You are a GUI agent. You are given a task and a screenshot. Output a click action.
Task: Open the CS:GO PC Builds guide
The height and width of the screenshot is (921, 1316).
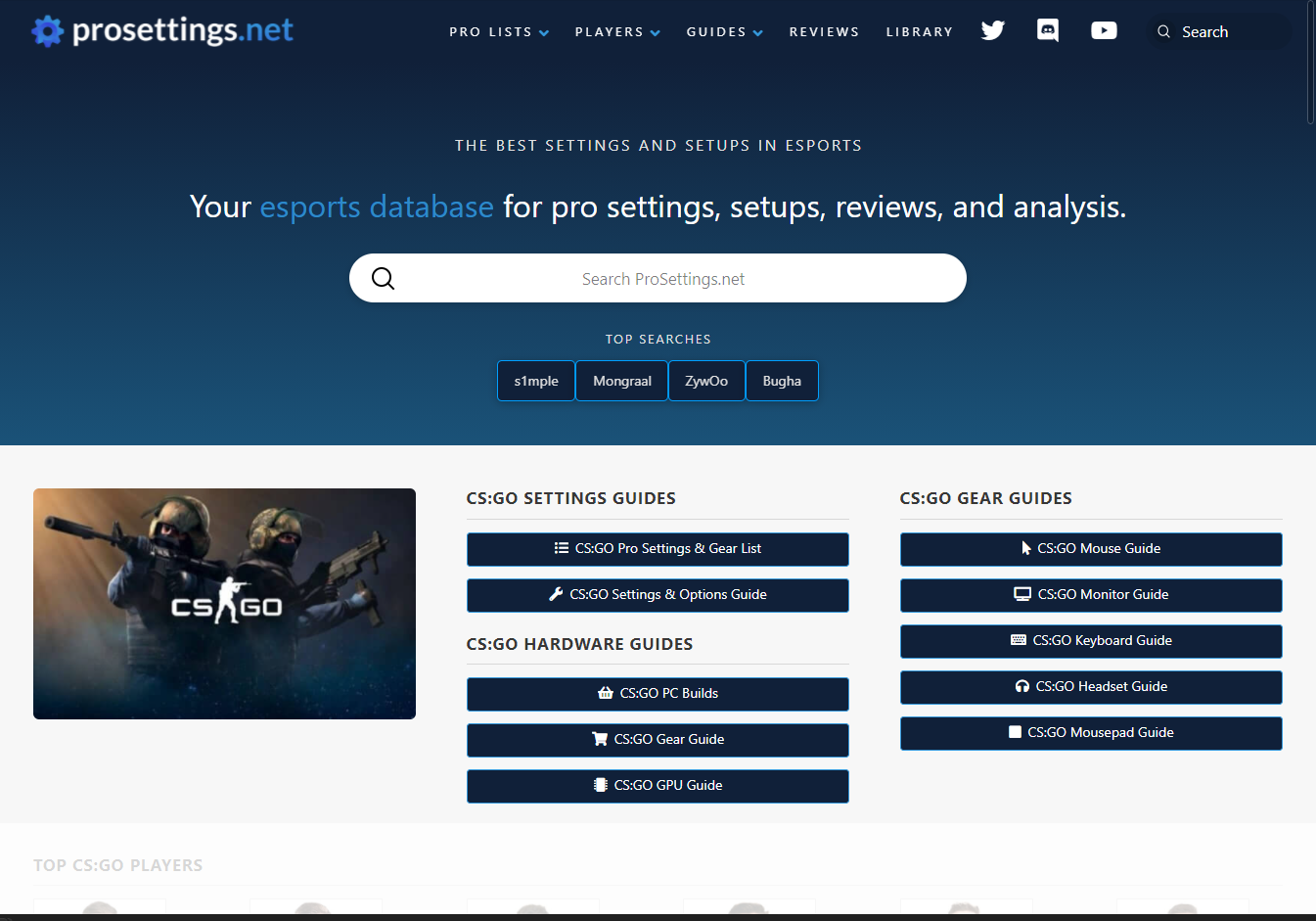click(x=658, y=694)
